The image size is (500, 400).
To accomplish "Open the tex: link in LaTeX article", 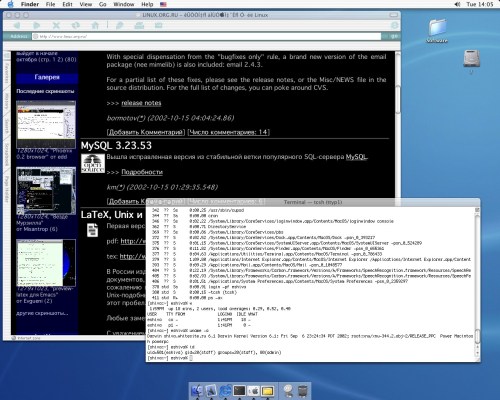I will click(133, 256).
